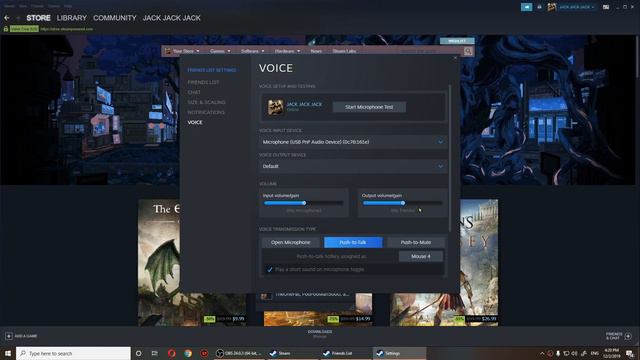The height and width of the screenshot is (360, 640).
Task: Click the Voice dialog vertical scrollbar
Action: click(450, 157)
